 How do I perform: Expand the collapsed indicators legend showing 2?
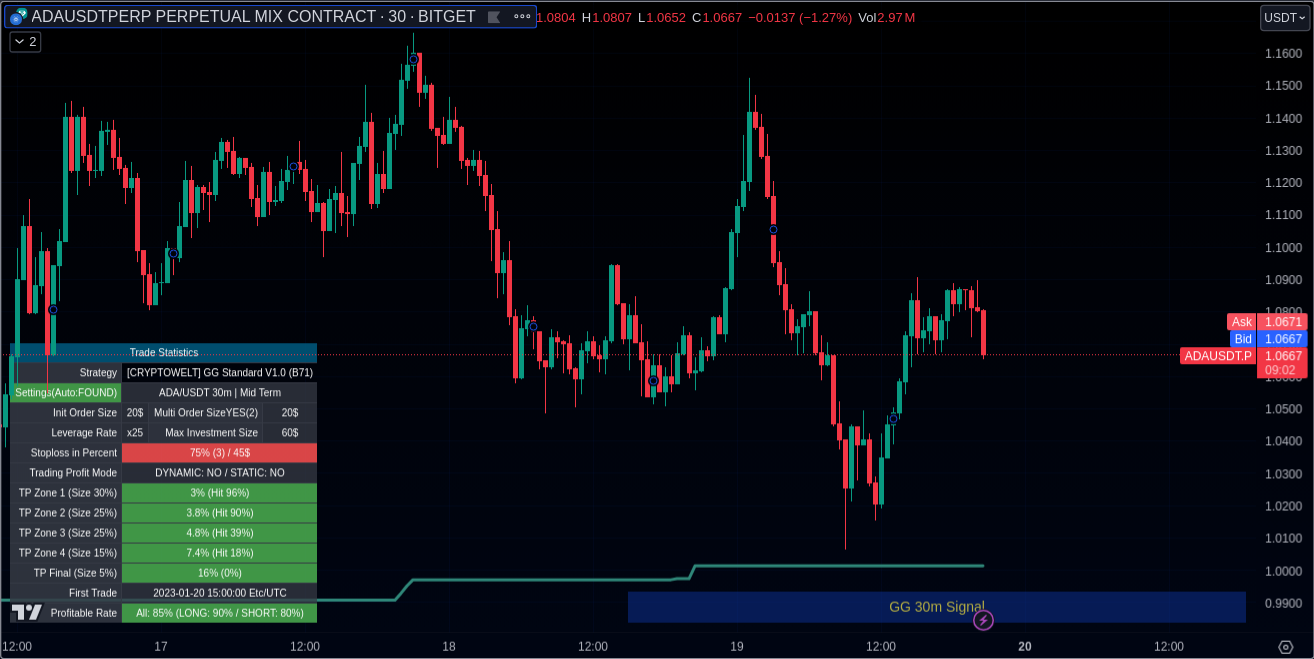(25, 41)
